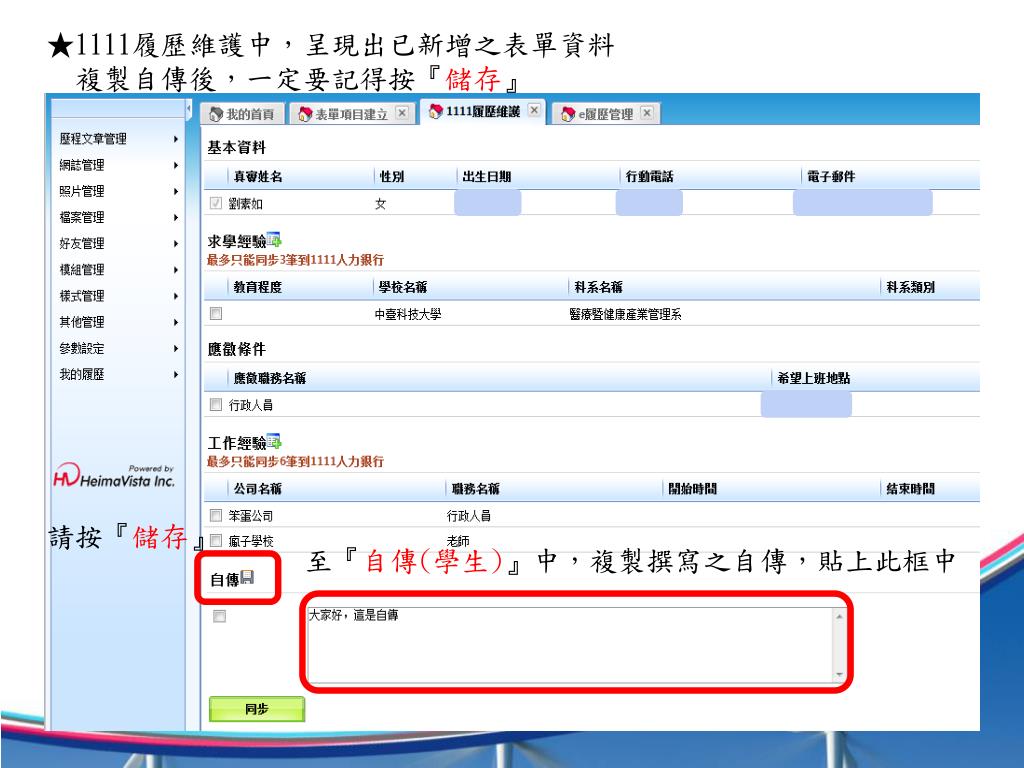
Task: Click the save disk icon next to 自傳
Action: point(247,577)
